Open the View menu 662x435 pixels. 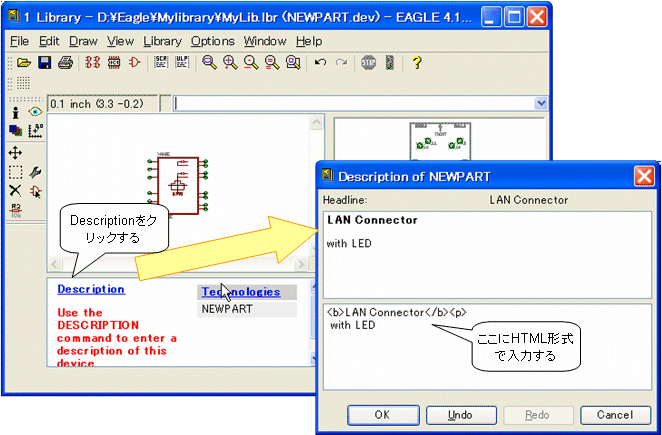click(x=120, y=41)
